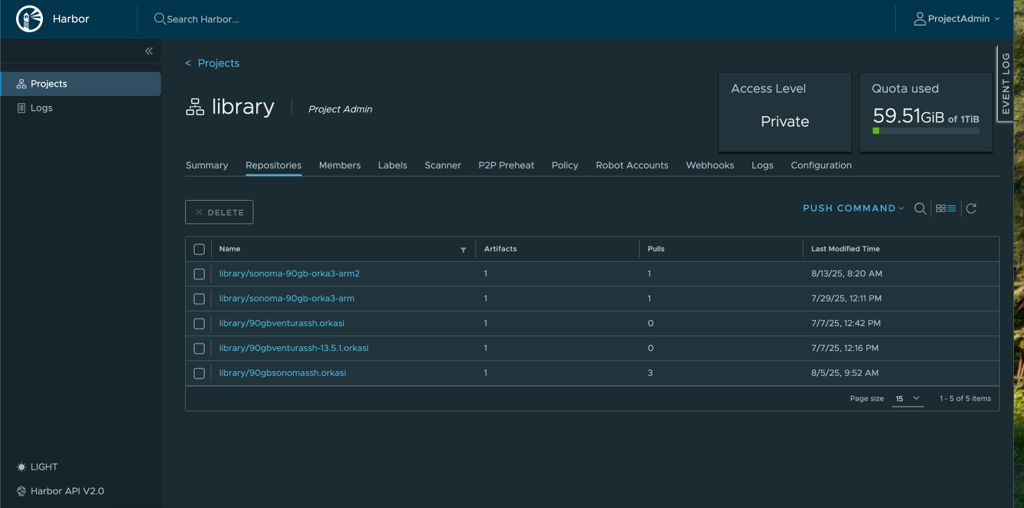Check the library/sonoma-90gb-orka3-arm2 row checkbox
1024x508 pixels.
click(199, 274)
